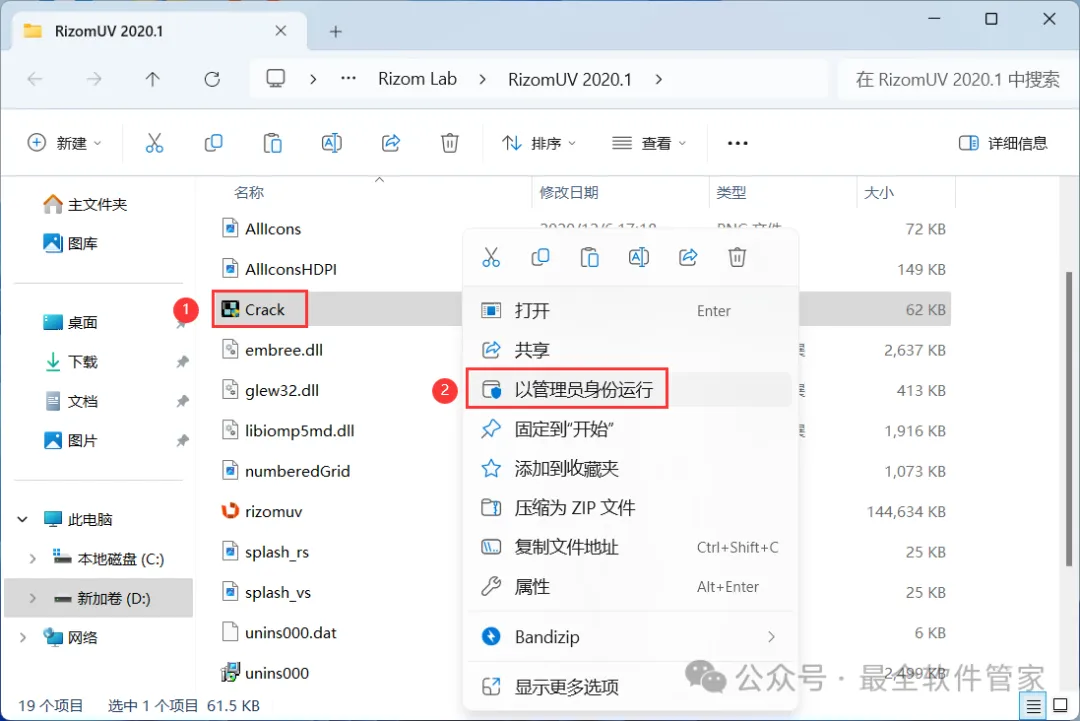Viewport: 1080px width, 721px height.
Task: Click the Share icon in the context menu
Action: 688,257
